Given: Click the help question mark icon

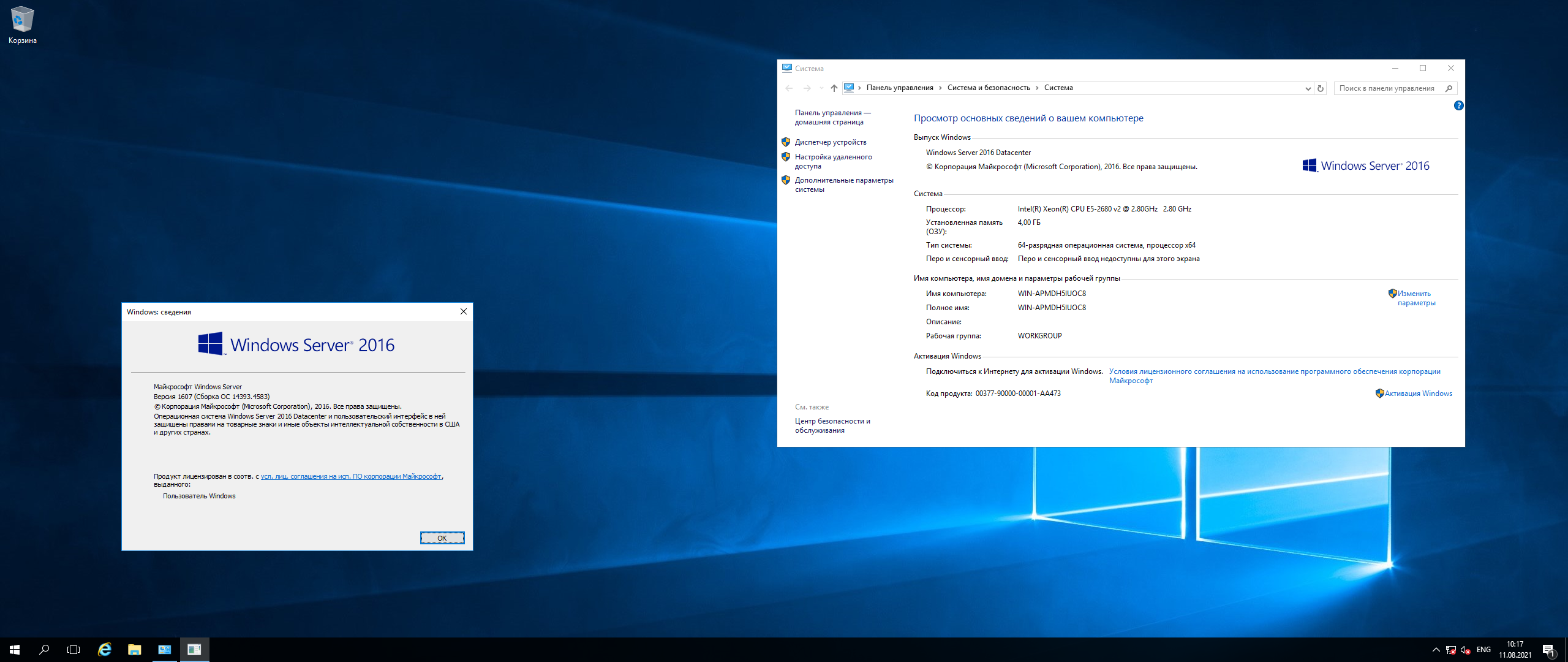Looking at the screenshot, I should pyautogui.click(x=1458, y=105).
